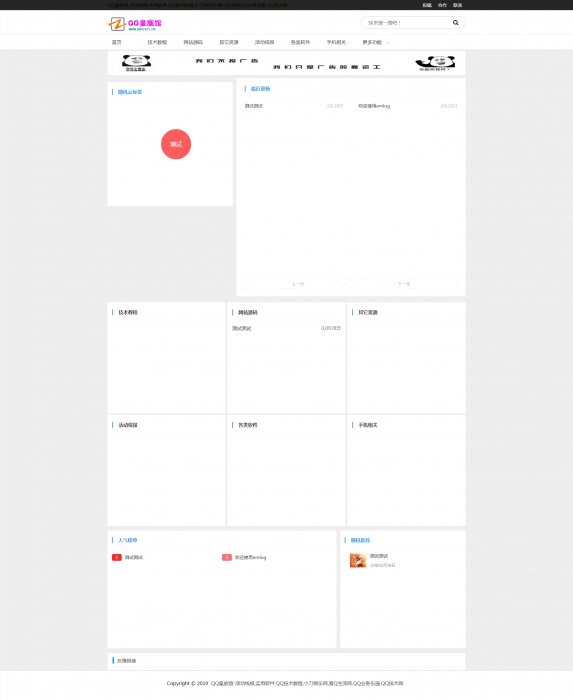Screen dimensions: 573x700
Task: Open the 首页 navigation item
Action: (x=116, y=42)
